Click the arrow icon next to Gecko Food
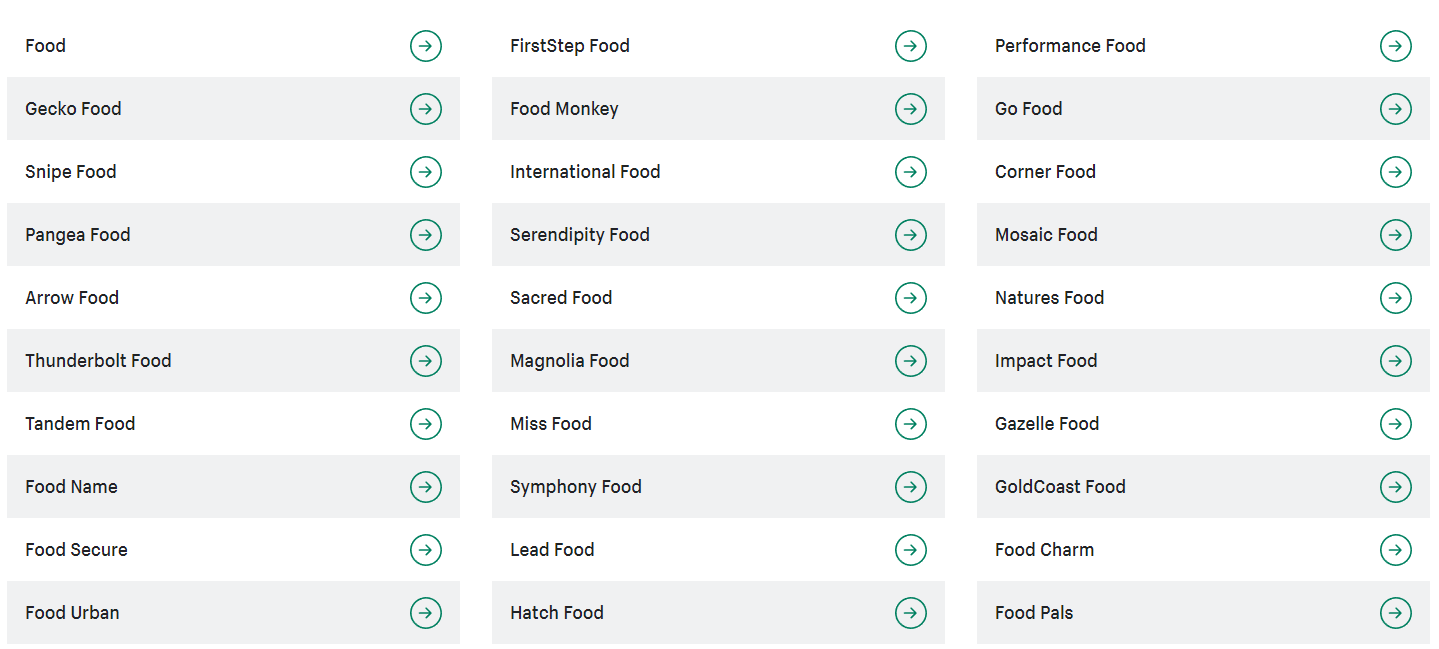 pos(426,109)
